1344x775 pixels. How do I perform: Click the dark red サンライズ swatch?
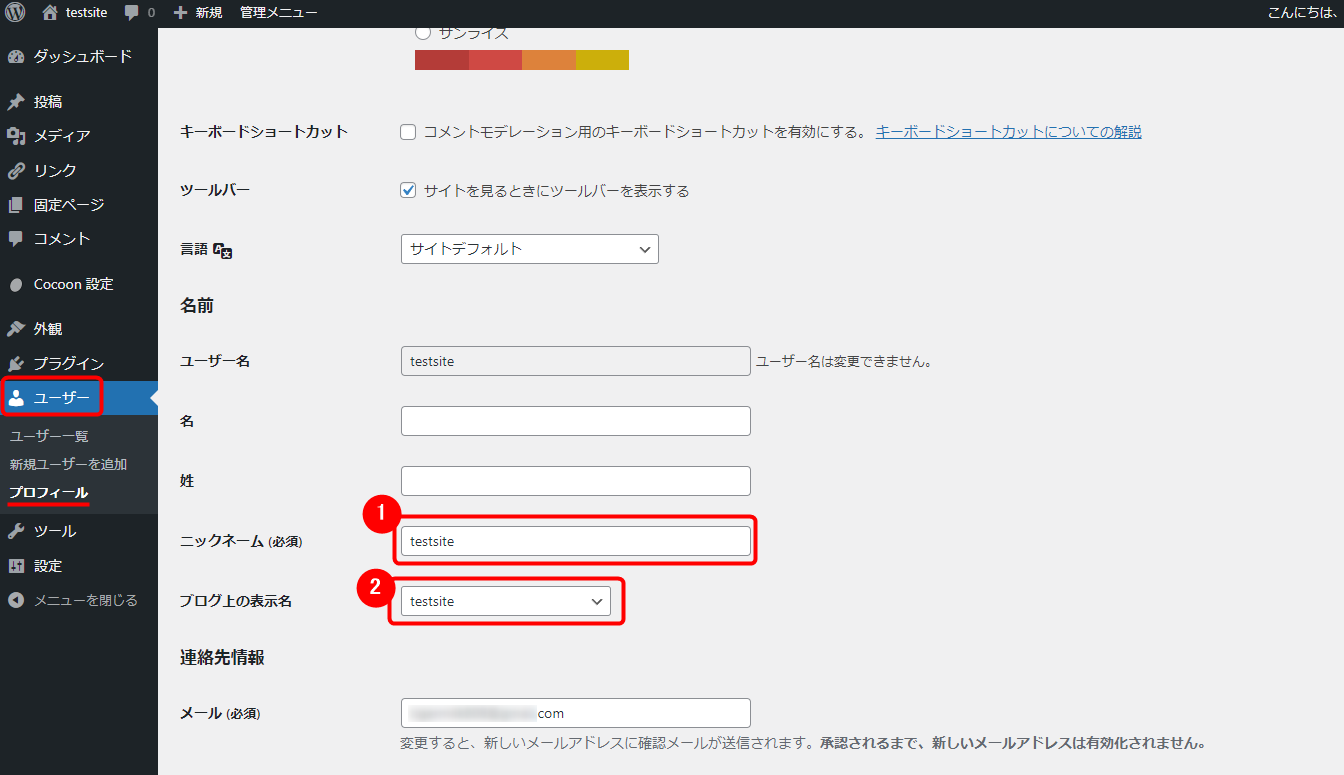click(441, 60)
